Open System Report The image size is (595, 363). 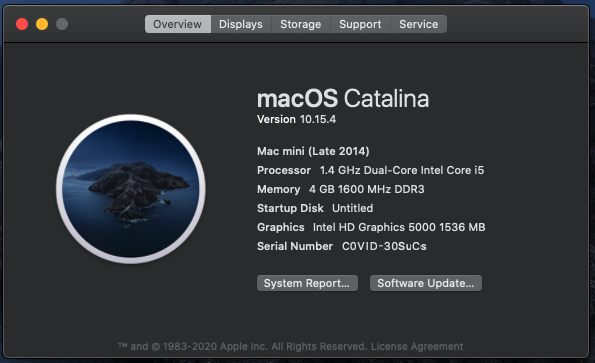(x=307, y=283)
